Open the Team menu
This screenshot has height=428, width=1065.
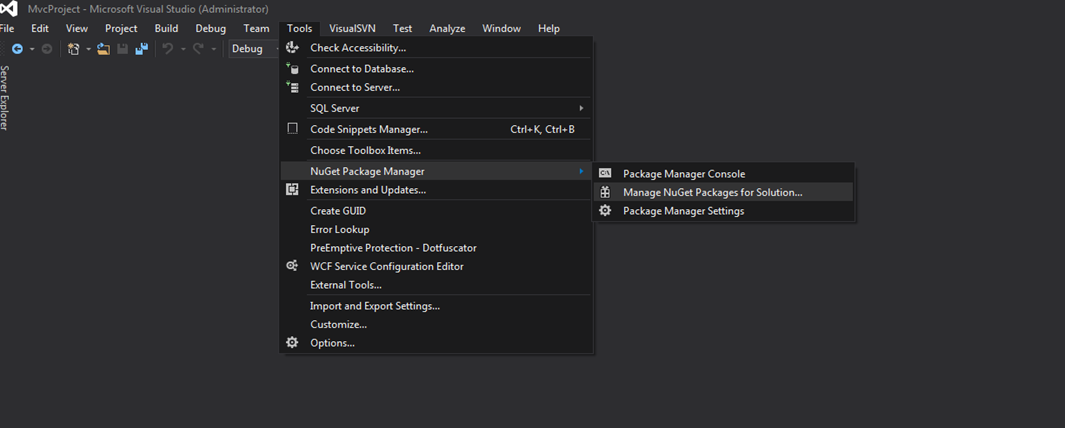[x=256, y=29]
